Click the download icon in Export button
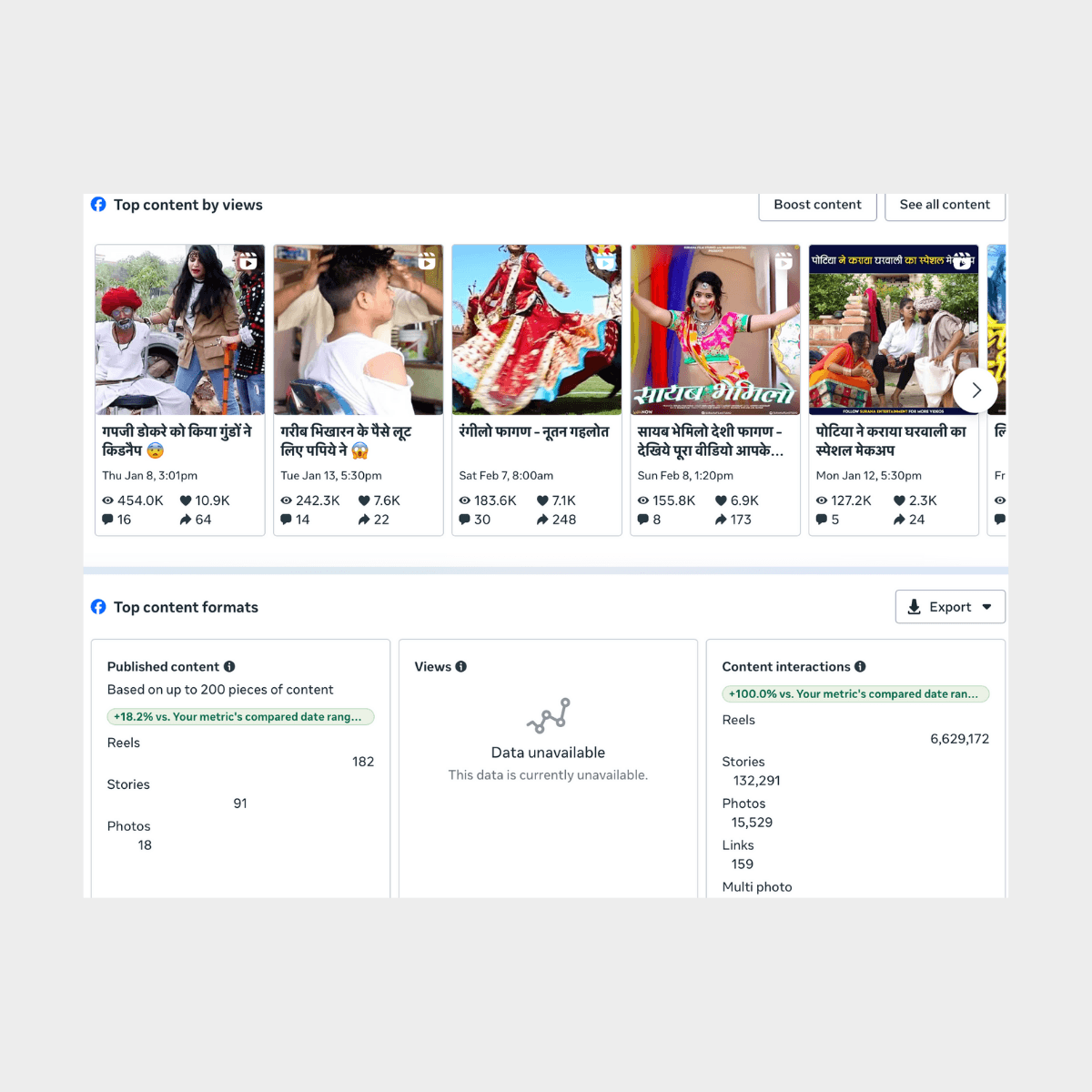The image size is (1092, 1092). (x=915, y=607)
